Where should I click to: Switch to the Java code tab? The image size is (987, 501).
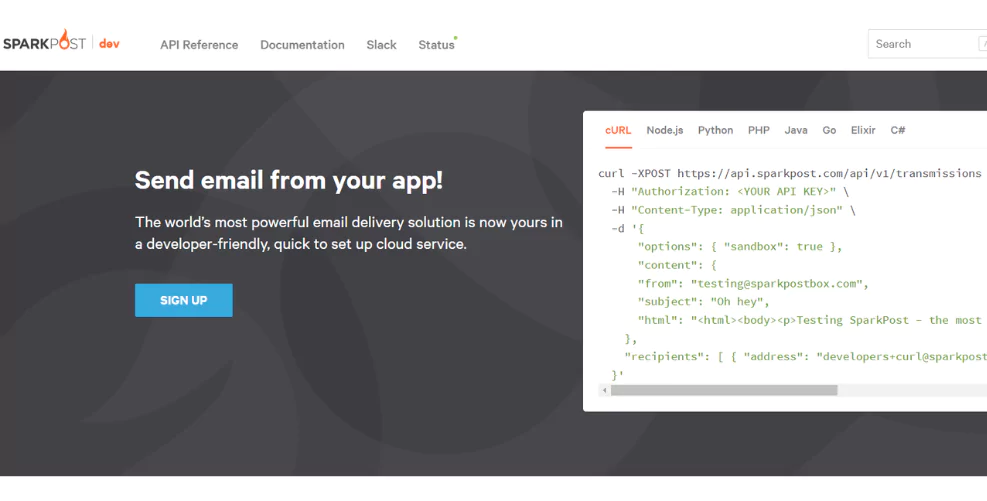(796, 130)
